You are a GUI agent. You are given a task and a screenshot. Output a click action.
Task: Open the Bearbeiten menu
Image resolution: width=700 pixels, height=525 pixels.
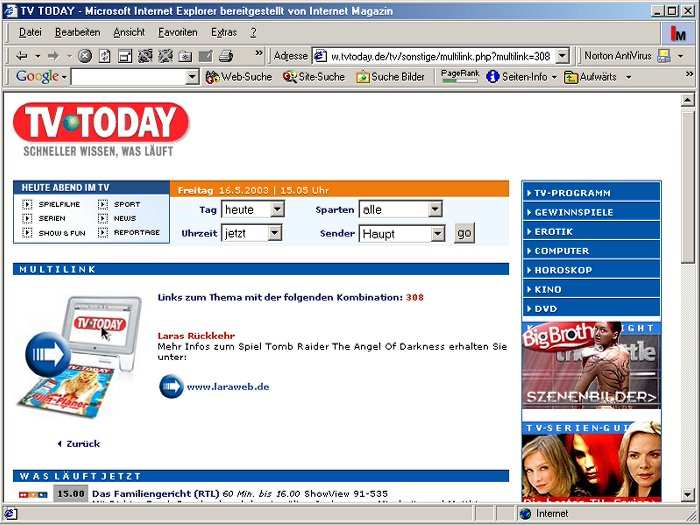(77, 33)
